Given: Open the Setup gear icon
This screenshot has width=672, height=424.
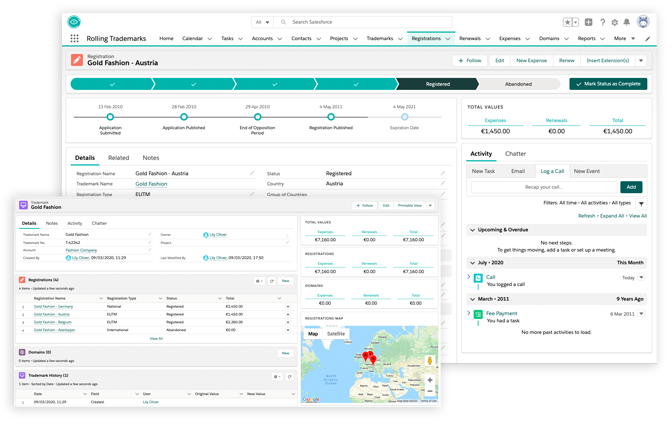Looking at the screenshot, I should click(615, 22).
